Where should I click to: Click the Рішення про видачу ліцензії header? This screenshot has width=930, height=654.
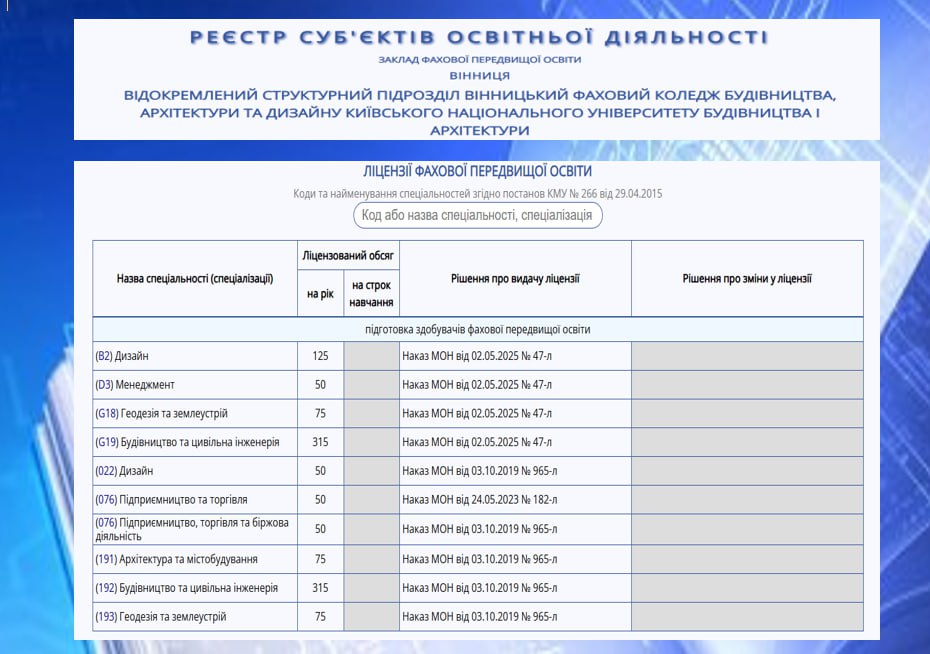[515, 279]
